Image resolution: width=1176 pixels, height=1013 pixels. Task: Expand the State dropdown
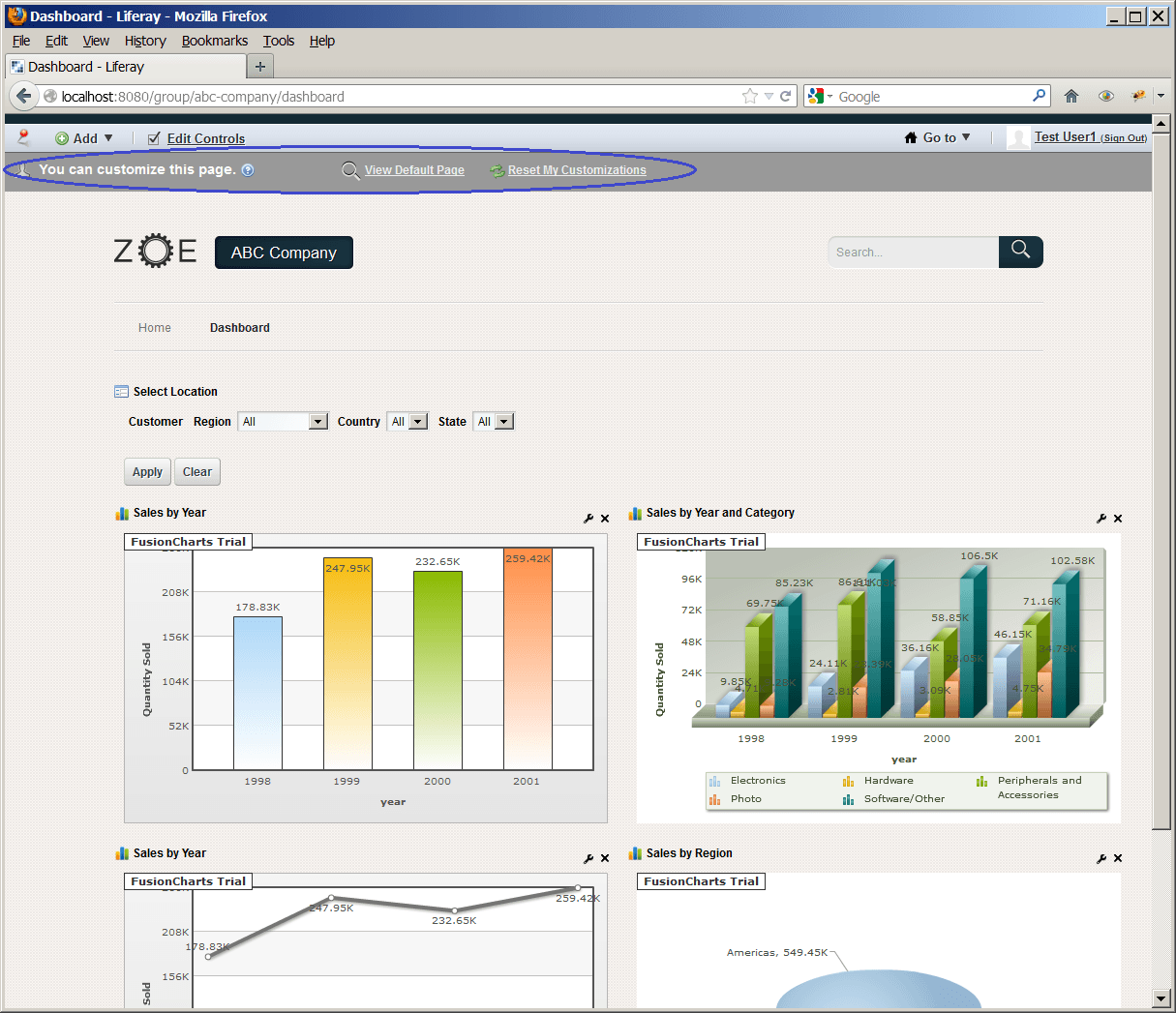(503, 422)
